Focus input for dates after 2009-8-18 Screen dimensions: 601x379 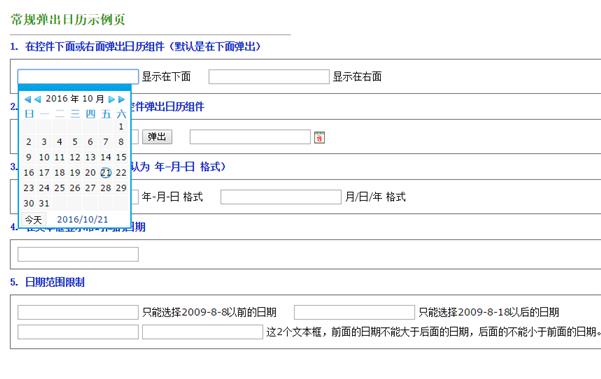tap(354, 312)
